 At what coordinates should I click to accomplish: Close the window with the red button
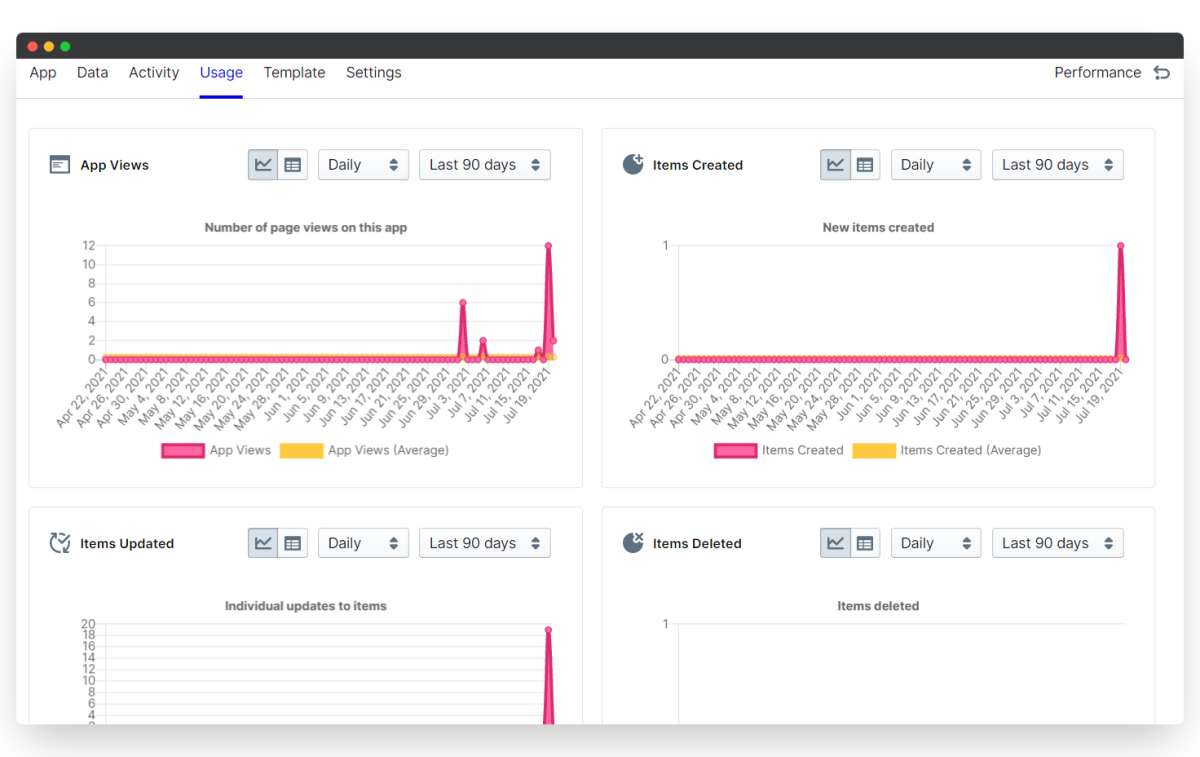32,47
